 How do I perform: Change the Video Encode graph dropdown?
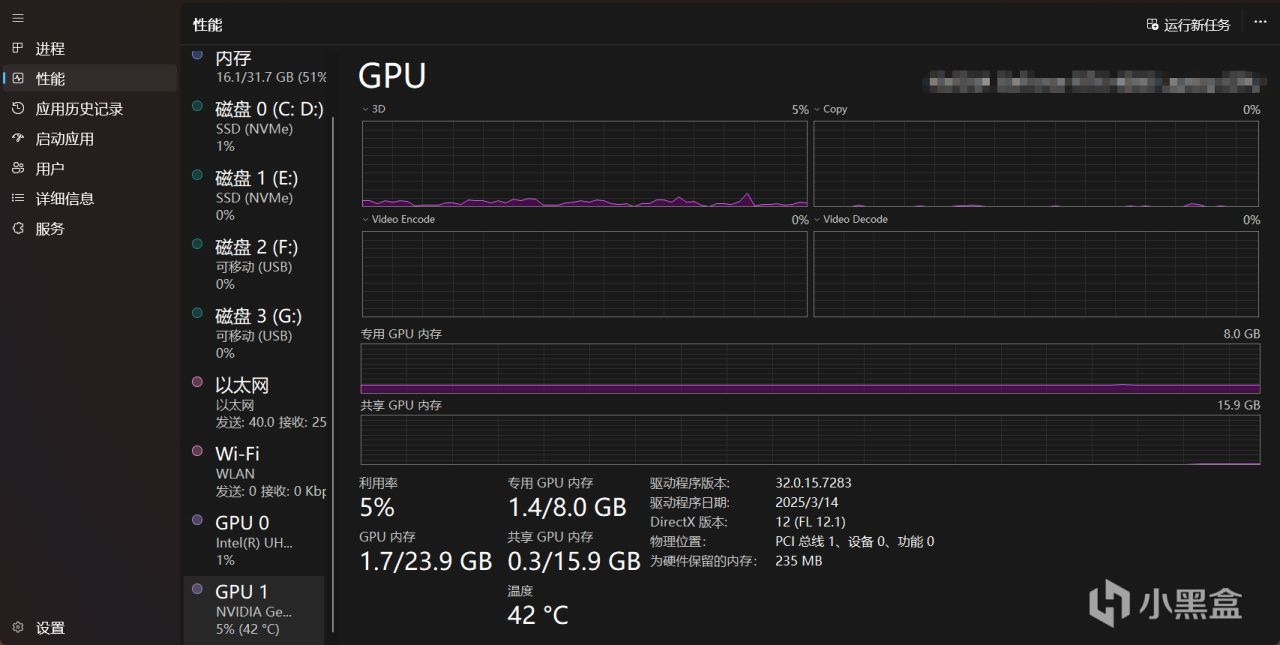coord(365,219)
